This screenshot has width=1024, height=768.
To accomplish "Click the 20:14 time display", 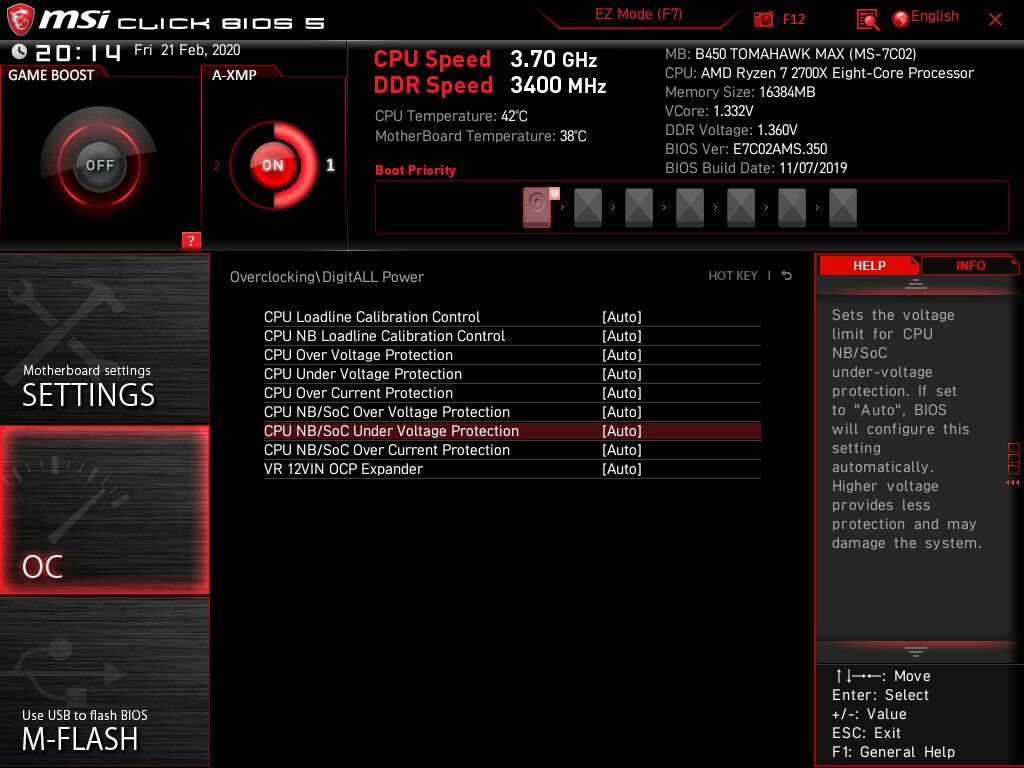I will 78,52.
